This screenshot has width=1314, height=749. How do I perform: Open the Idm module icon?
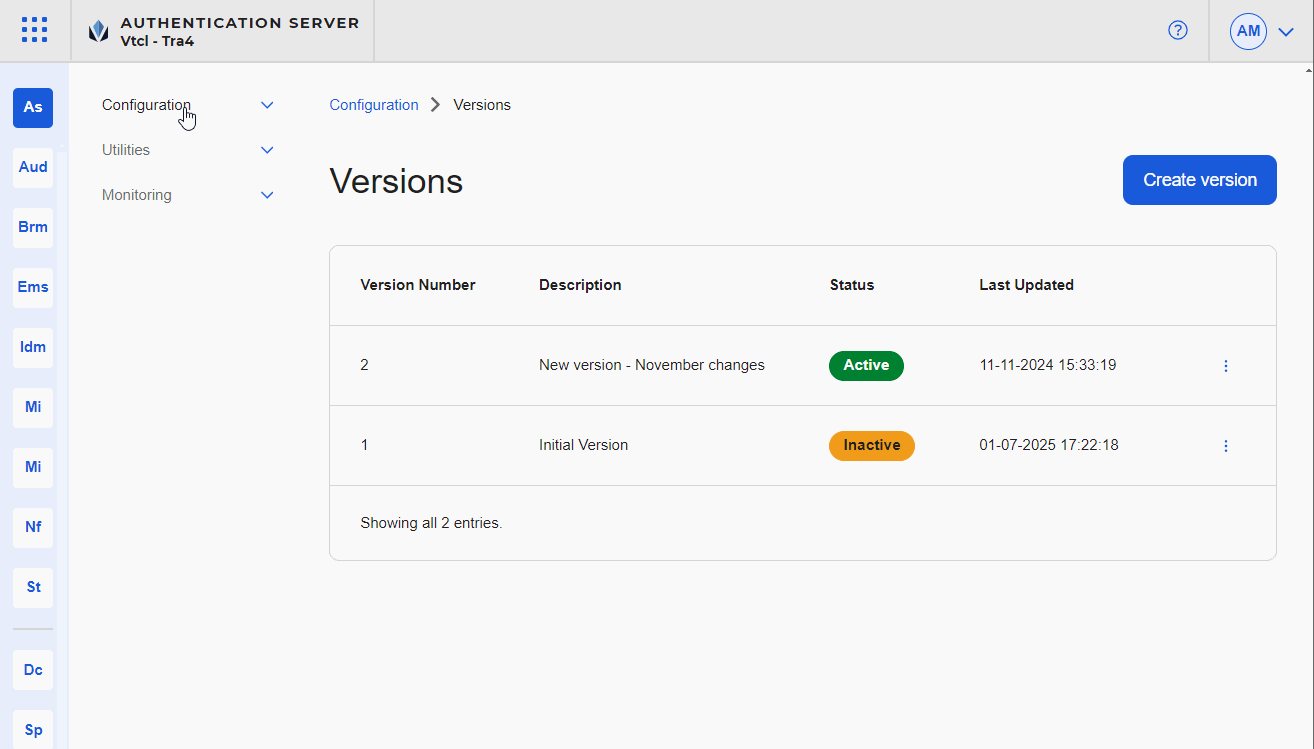[33, 347]
